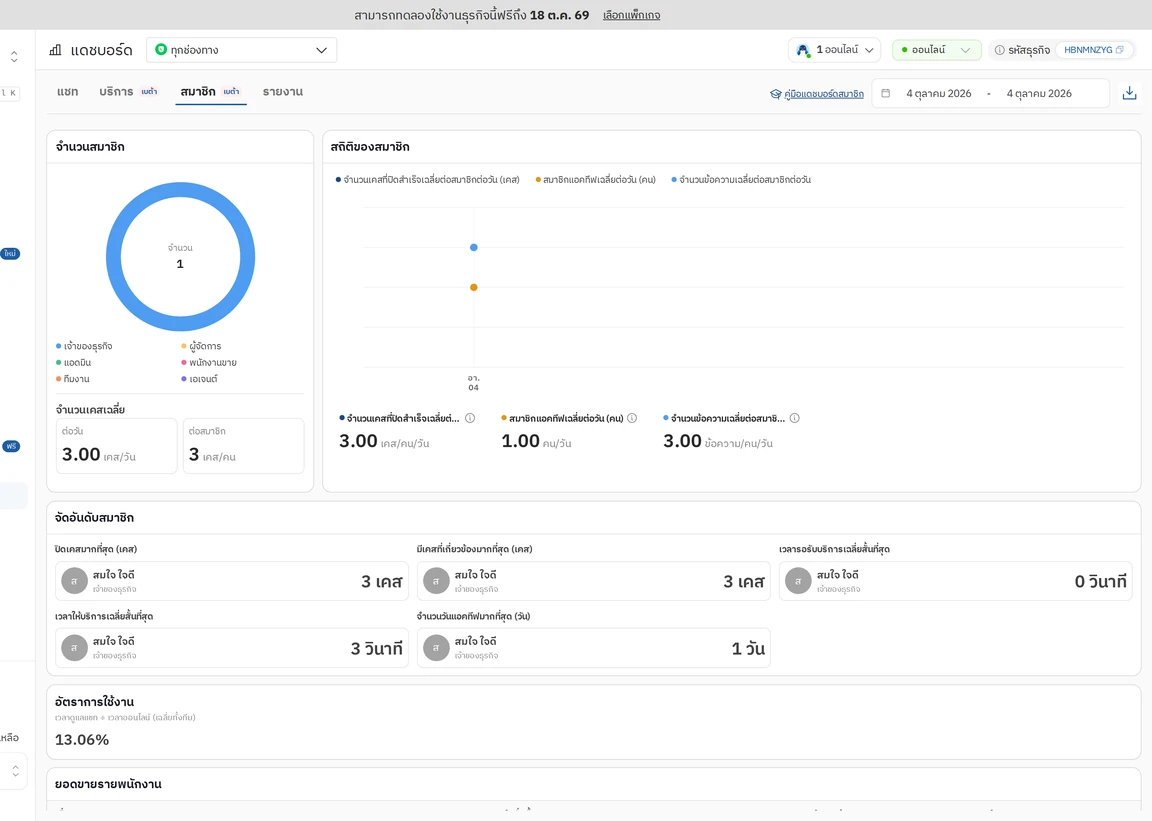Click the 13.06% usage rate value
This screenshot has height=821, width=1152.
click(82, 739)
